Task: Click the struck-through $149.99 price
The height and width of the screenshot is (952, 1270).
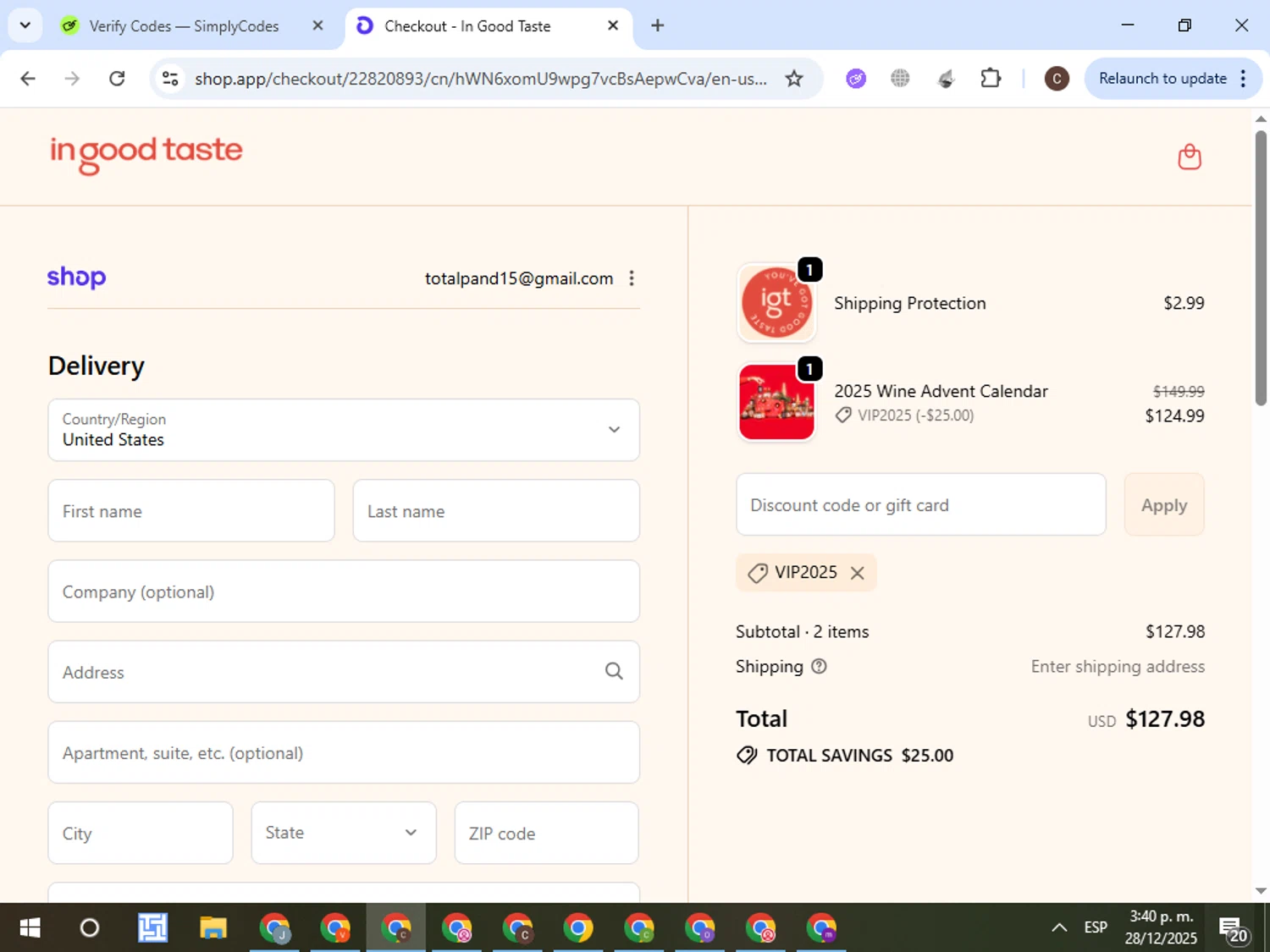Action: point(1179,392)
